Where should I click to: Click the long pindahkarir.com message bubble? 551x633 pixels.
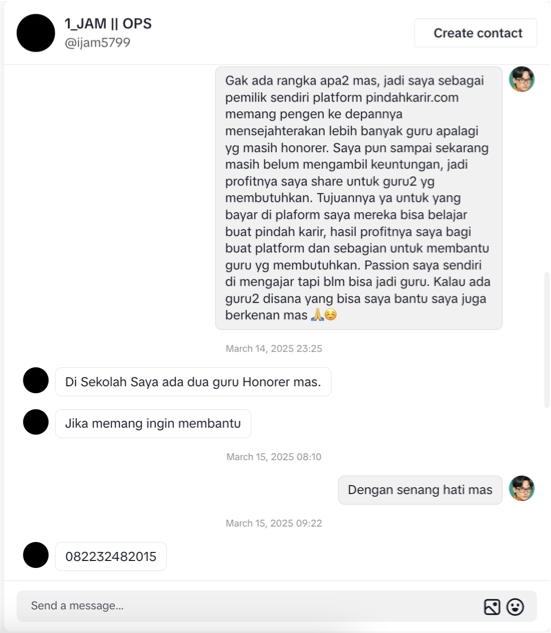(x=359, y=198)
